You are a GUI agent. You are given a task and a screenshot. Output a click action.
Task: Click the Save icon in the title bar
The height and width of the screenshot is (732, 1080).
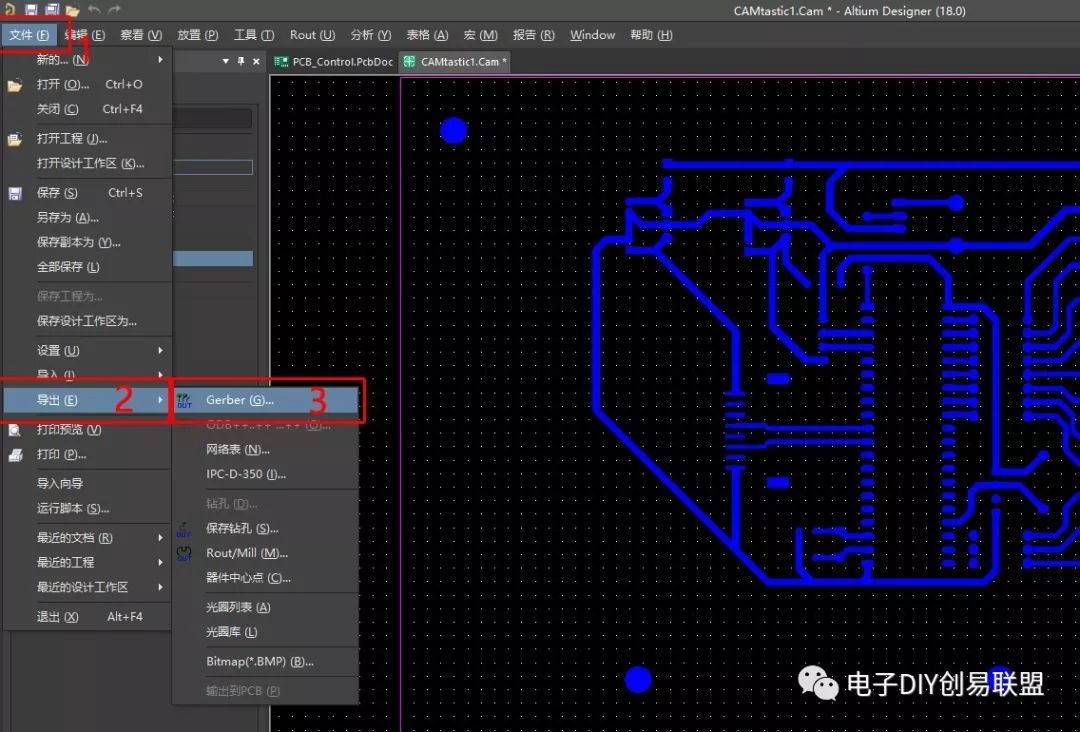tap(31, 10)
